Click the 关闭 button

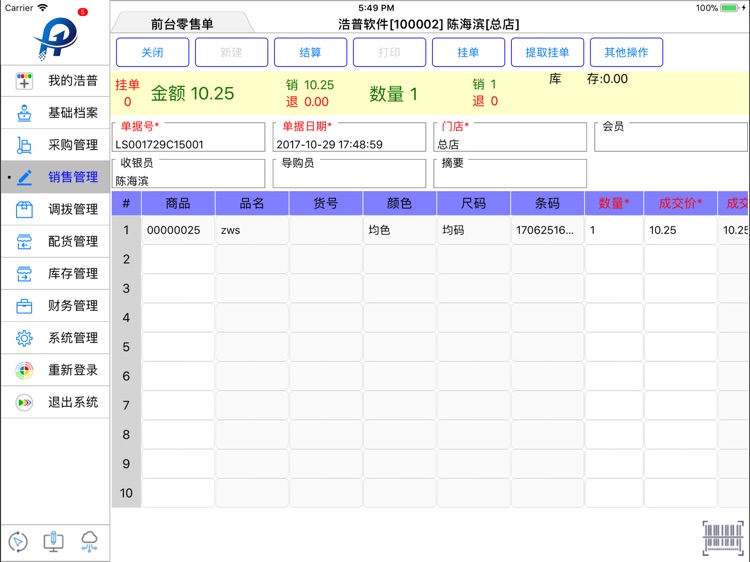point(153,52)
